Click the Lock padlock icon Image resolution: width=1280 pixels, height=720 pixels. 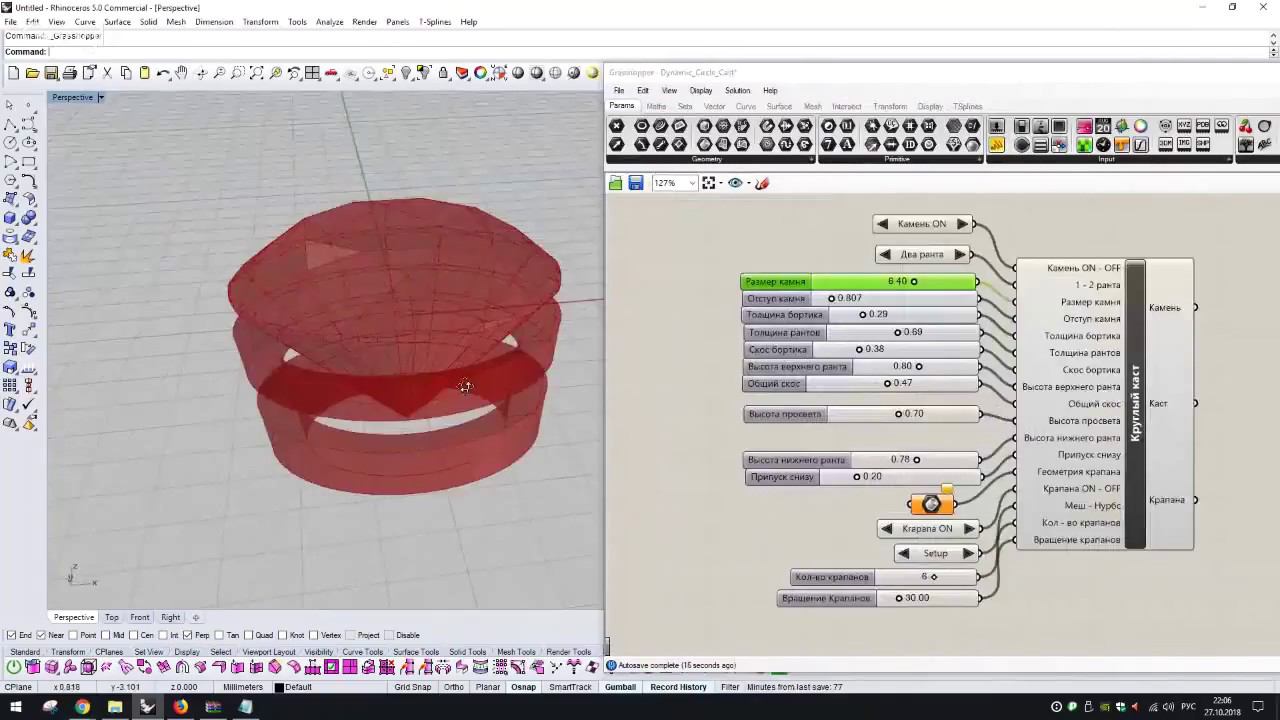(443, 73)
